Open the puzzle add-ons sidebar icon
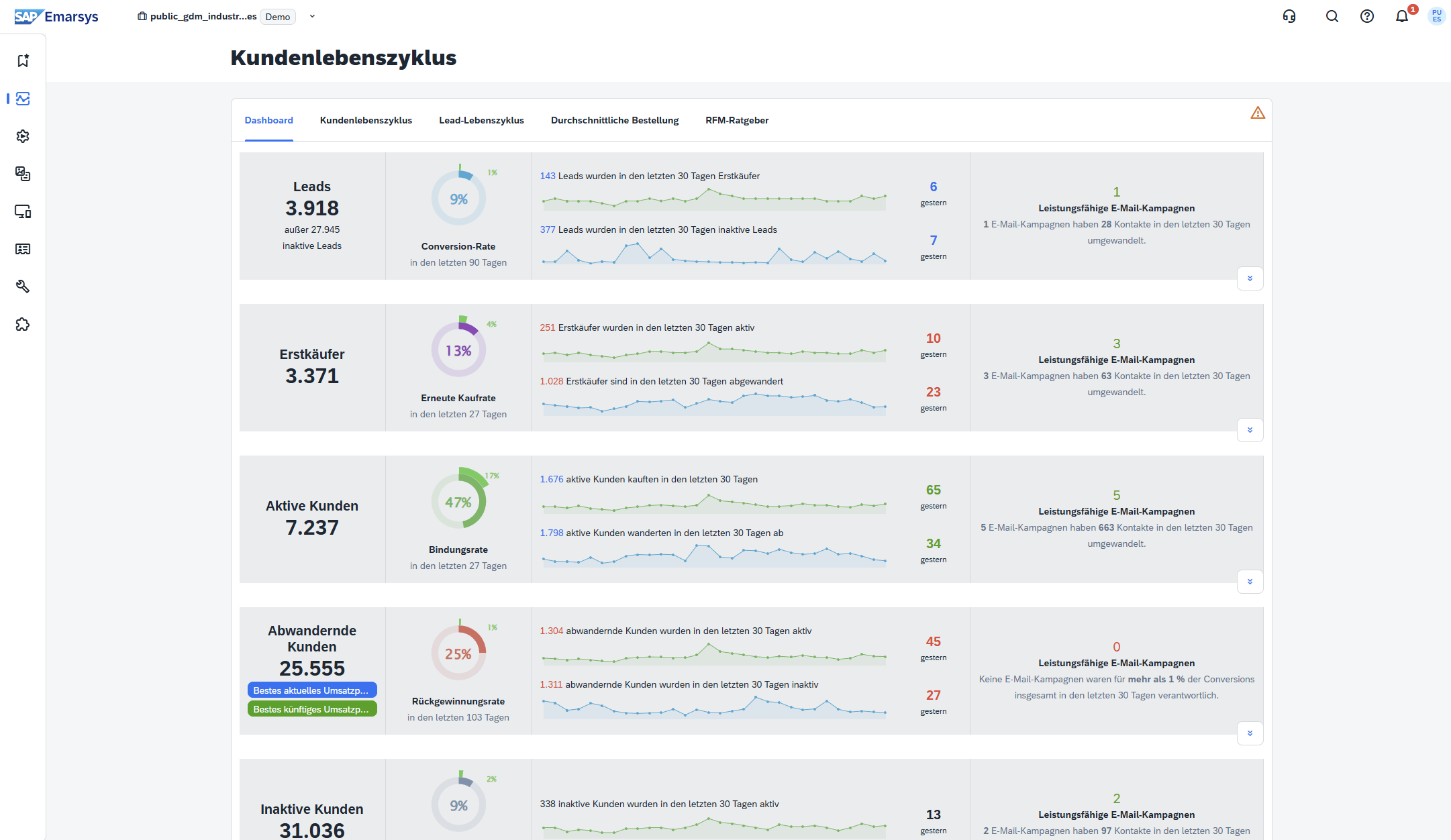Image resolution: width=1451 pixels, height=840 pixels. coord(23,325)
